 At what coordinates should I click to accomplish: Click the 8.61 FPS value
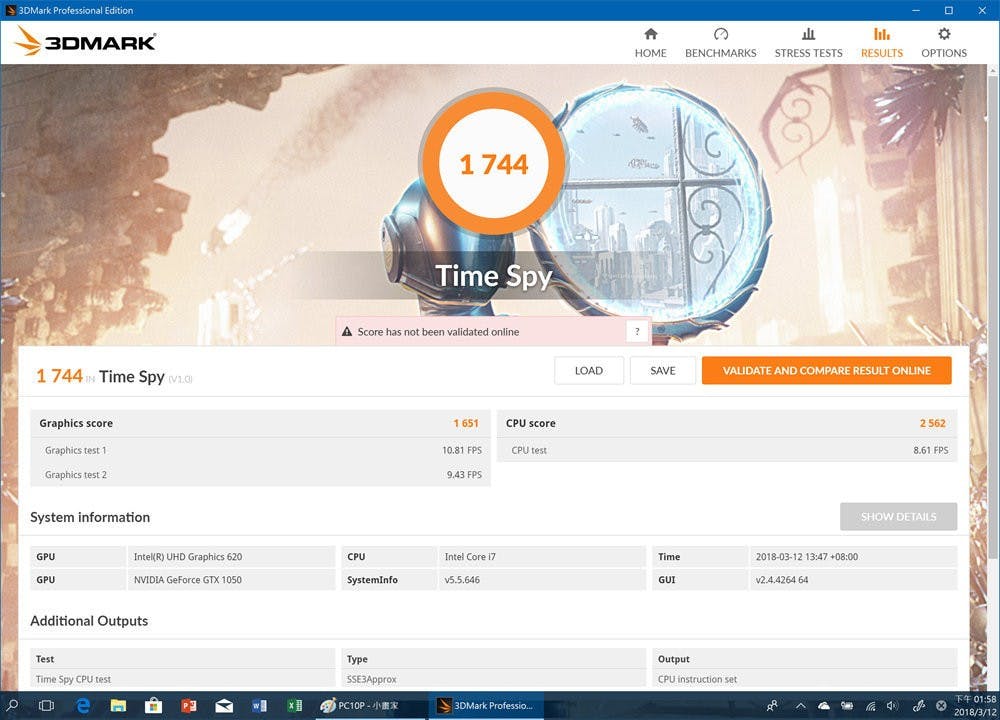coord(930,450)
